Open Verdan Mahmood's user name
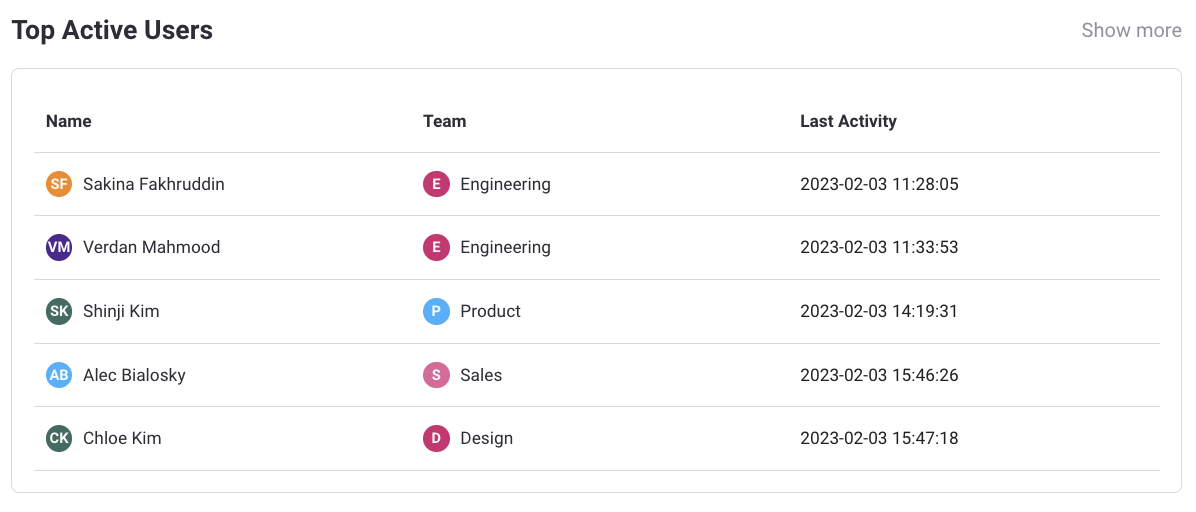This screenshot has width=1196, height=512. pos(152,247)
